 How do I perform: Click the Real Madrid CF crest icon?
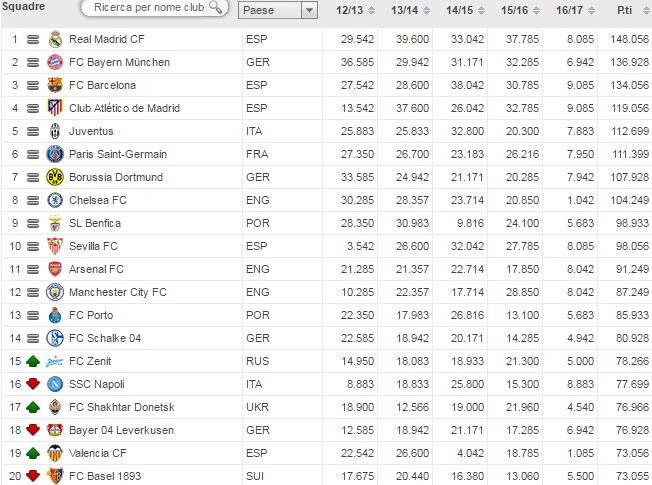click(54, 39)
